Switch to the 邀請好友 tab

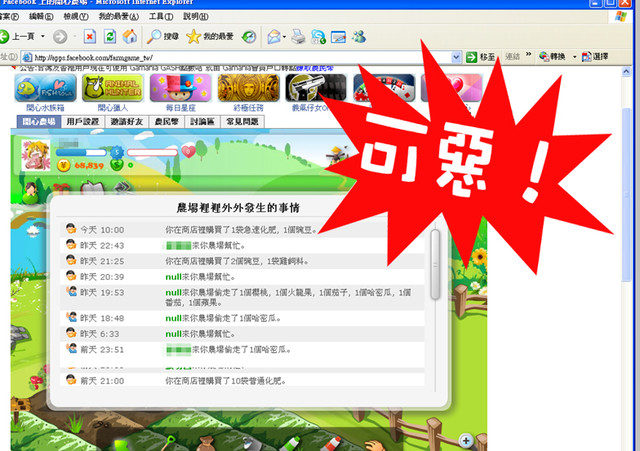pyautogui.click(x=127, y=122)
